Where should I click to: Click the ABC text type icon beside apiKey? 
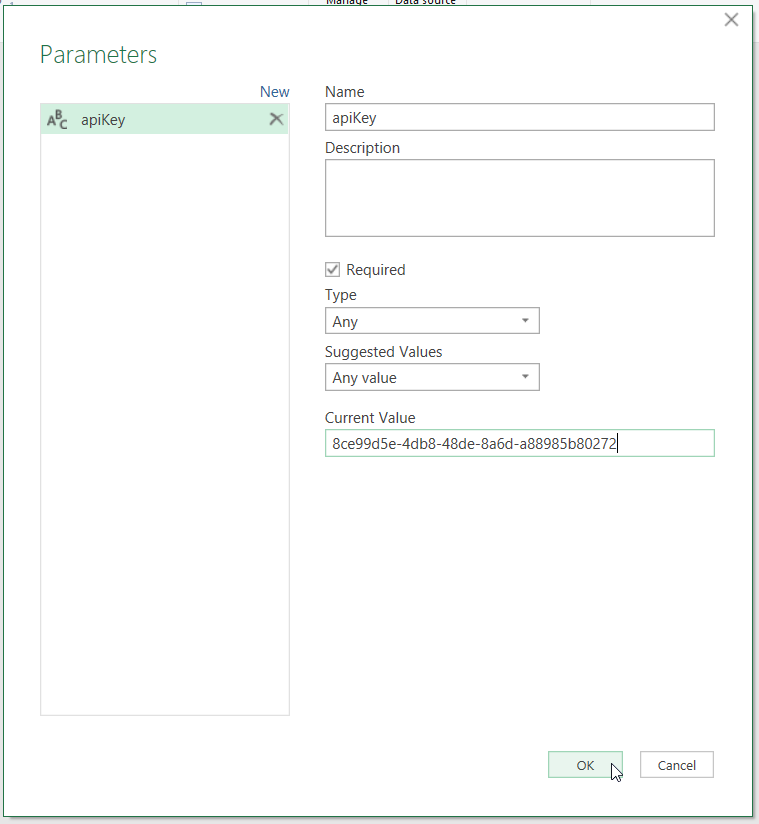point(57,118)
